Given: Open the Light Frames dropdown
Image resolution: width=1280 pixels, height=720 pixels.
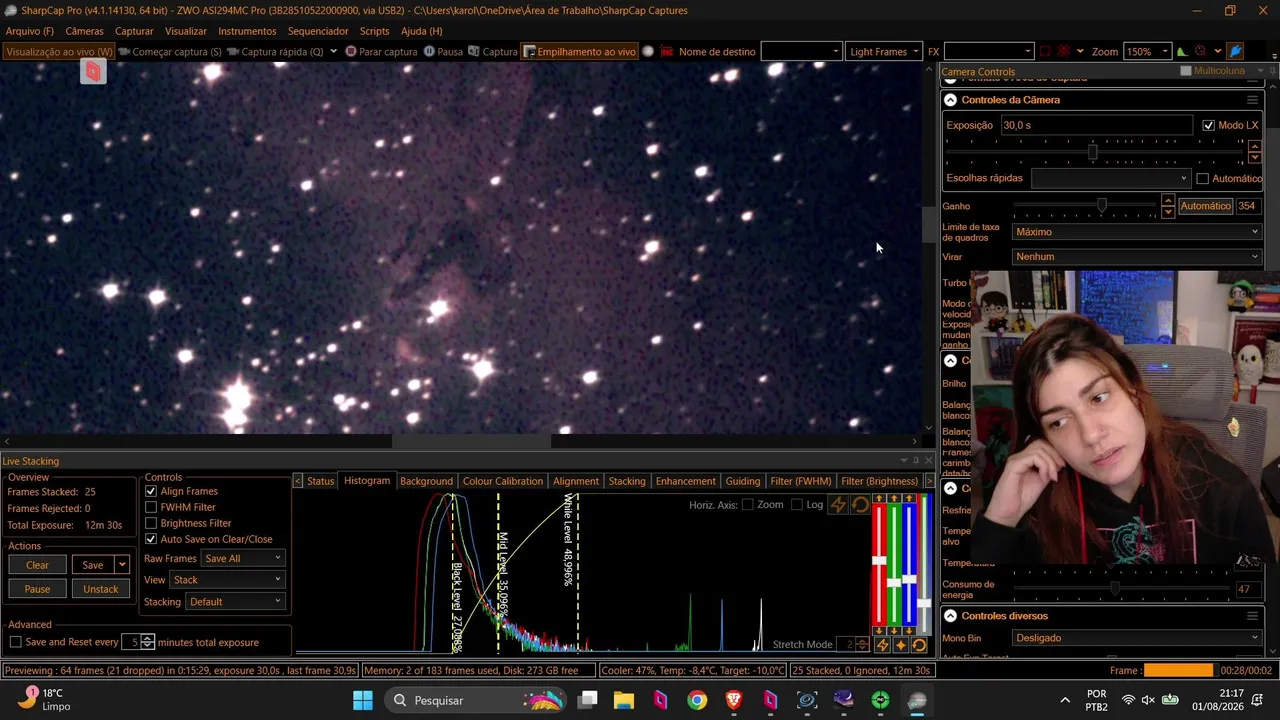Looking at the screenshot, I should coord(883,51).
